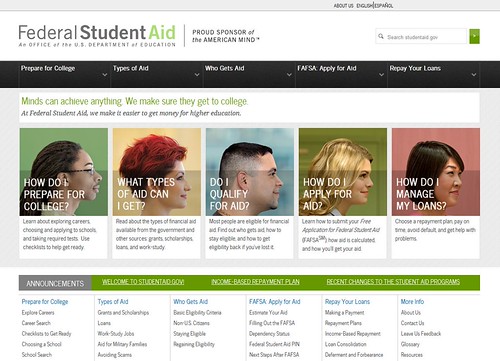The width and height of the screenshot is (500, 361).
Task: Click footer Repay Your Loans heading
Action: tap(347, 302)
